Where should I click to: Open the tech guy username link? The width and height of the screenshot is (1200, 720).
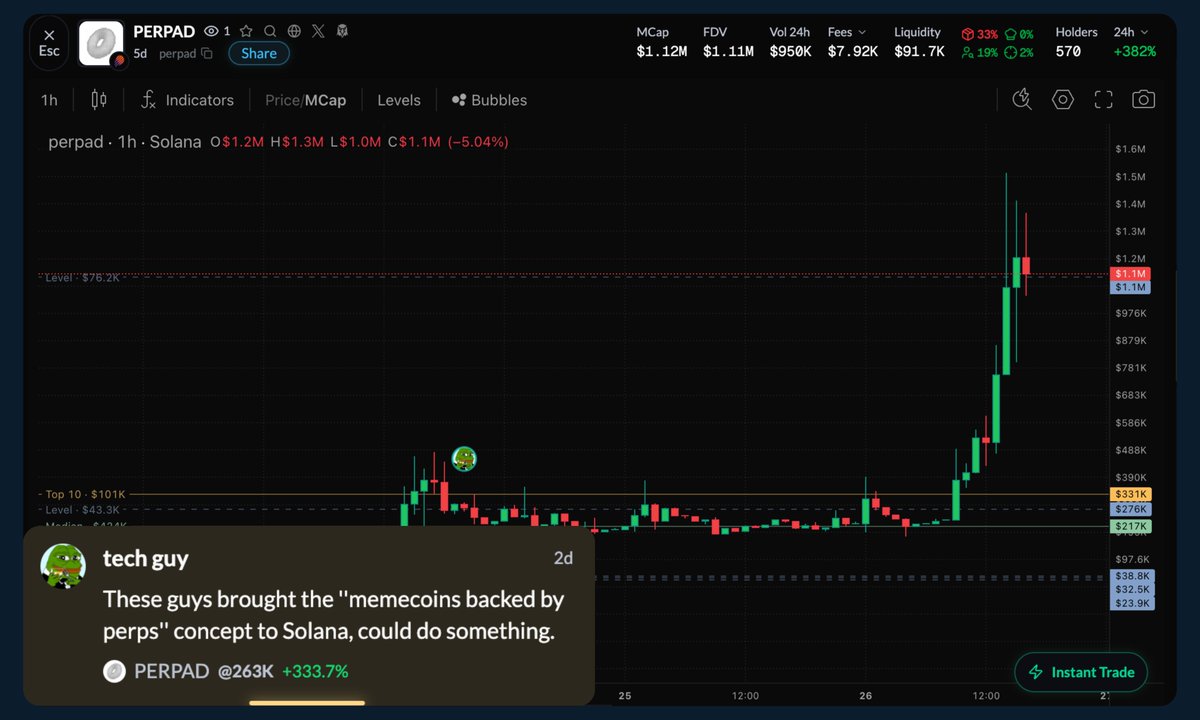(146, 558)
